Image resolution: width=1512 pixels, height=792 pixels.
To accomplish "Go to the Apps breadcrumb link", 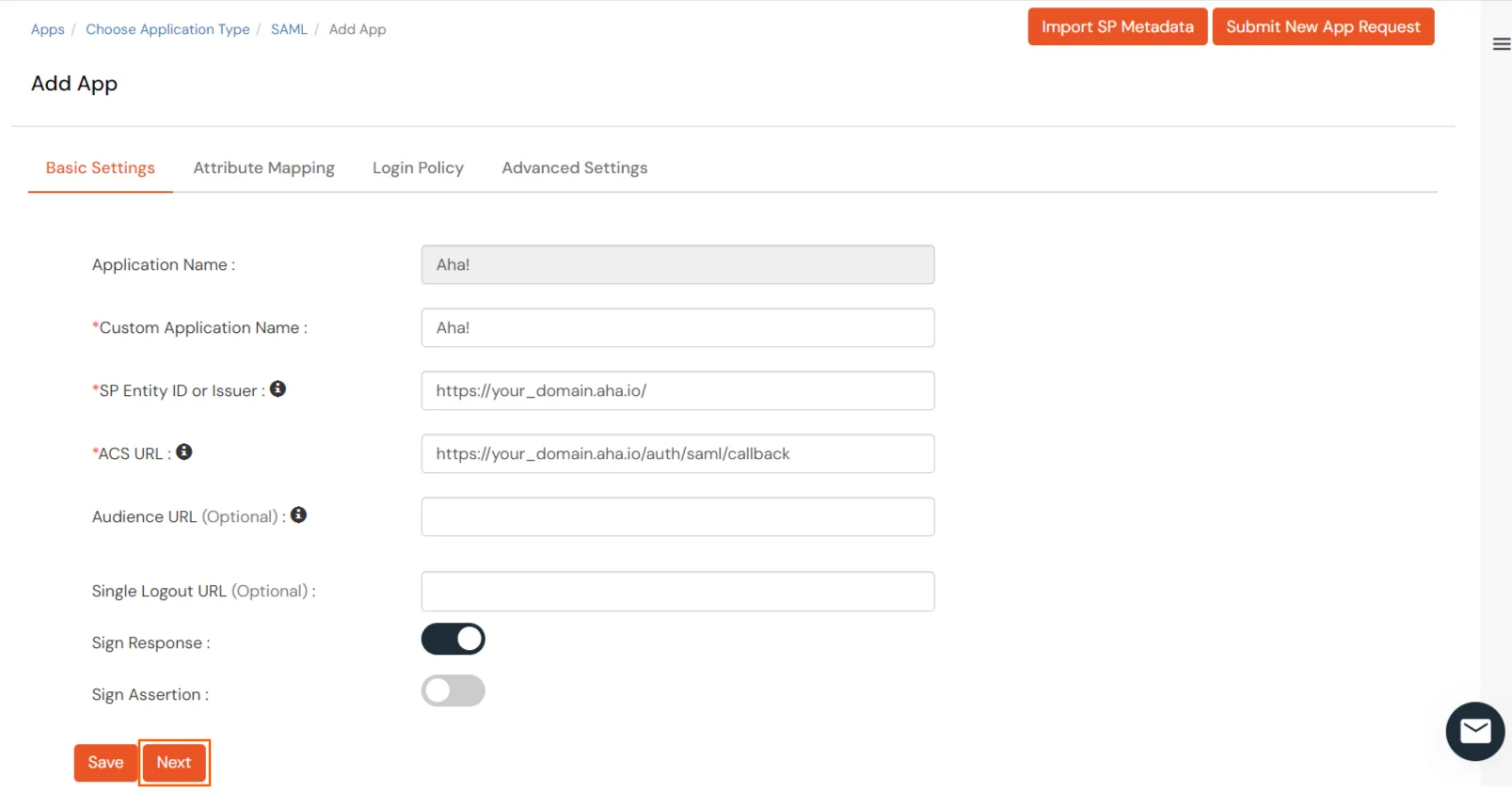I will click(x=48, y=29).
